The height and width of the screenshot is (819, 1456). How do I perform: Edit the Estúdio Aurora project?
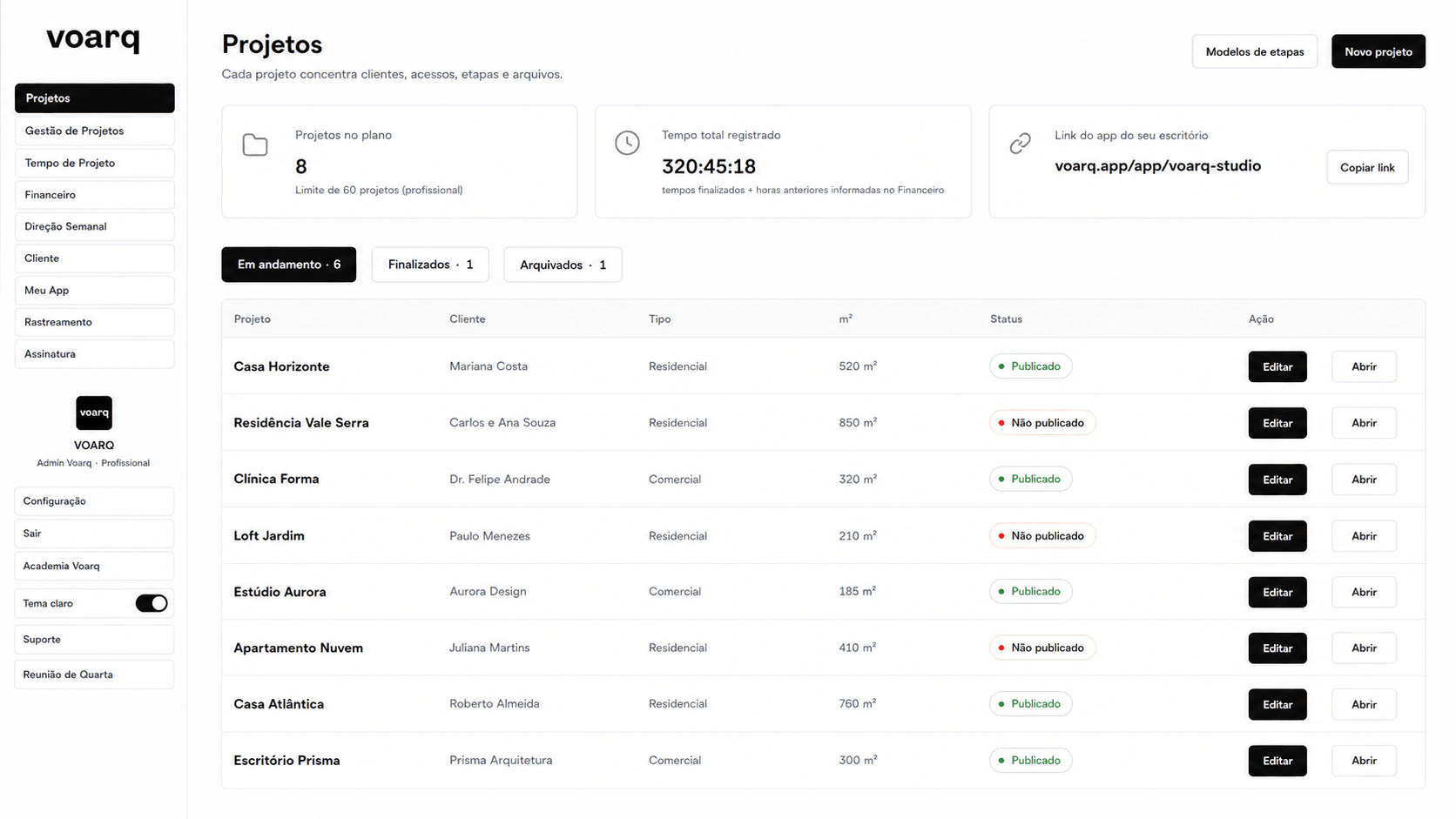tap(1277, 592)
